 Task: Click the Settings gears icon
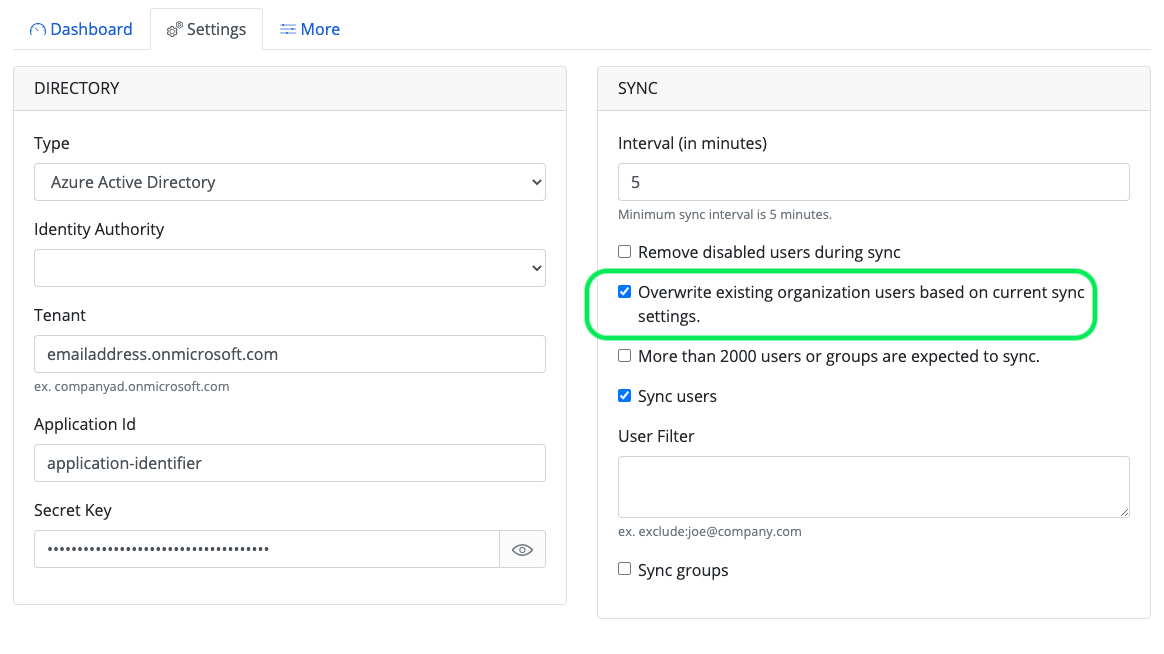[x=174, y=30]
